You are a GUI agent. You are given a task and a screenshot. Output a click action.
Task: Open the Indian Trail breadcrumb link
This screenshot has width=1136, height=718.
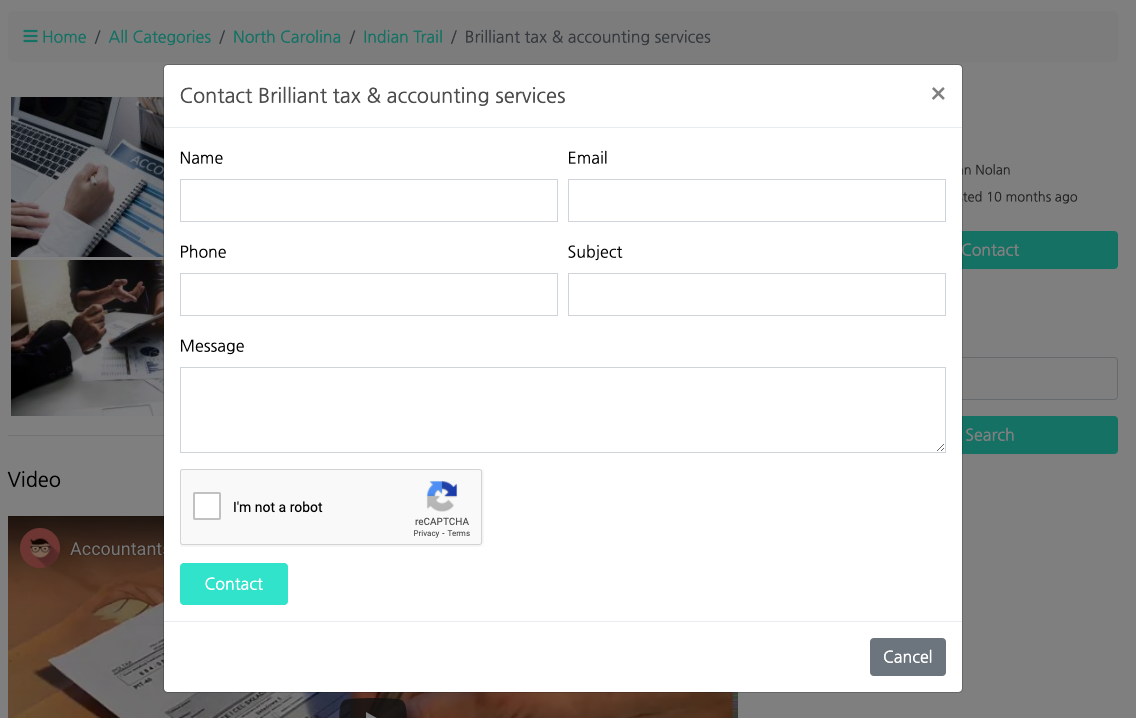pyautogui.click(x=403, y=37)
